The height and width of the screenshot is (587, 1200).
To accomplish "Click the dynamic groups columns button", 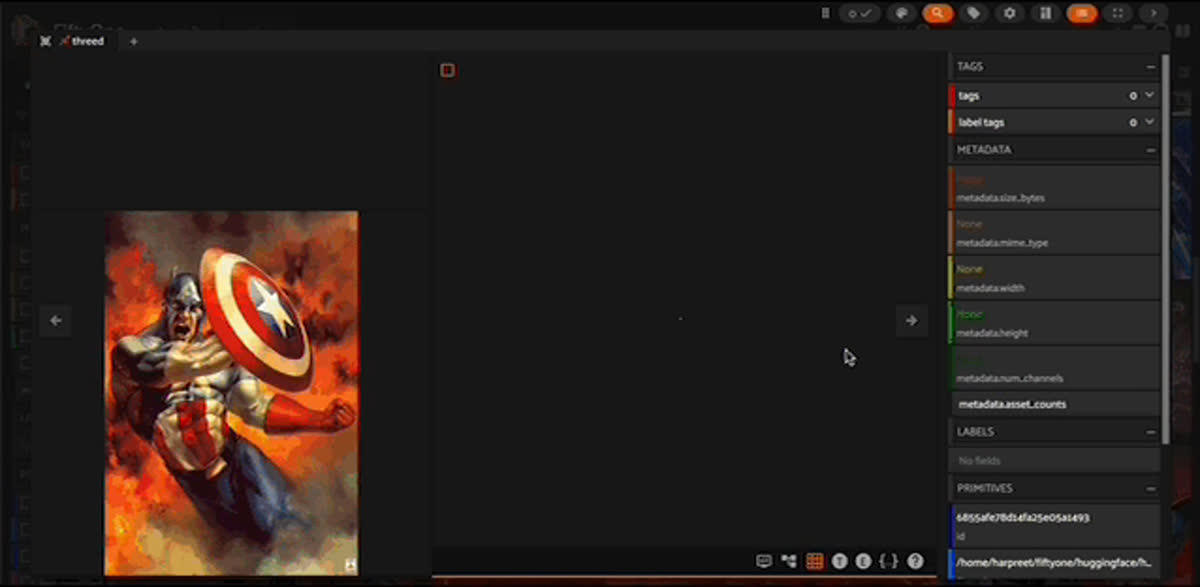I will (x=1045, y=13).
